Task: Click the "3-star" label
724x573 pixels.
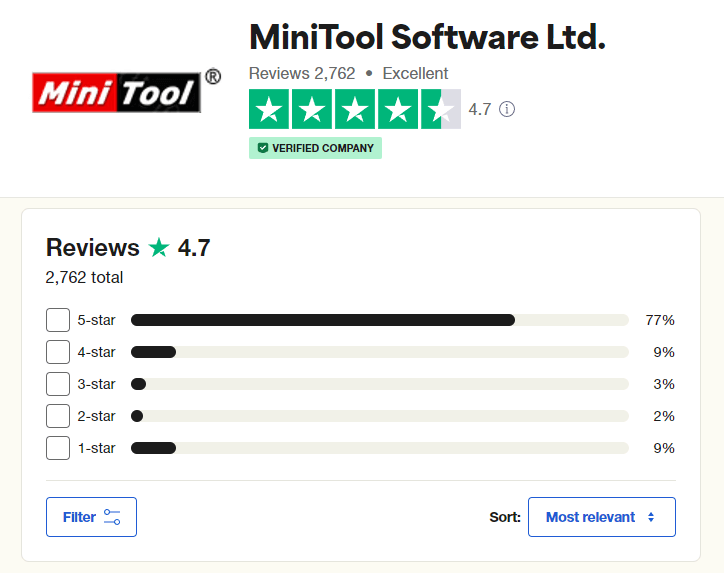Action: click(96, 384)
